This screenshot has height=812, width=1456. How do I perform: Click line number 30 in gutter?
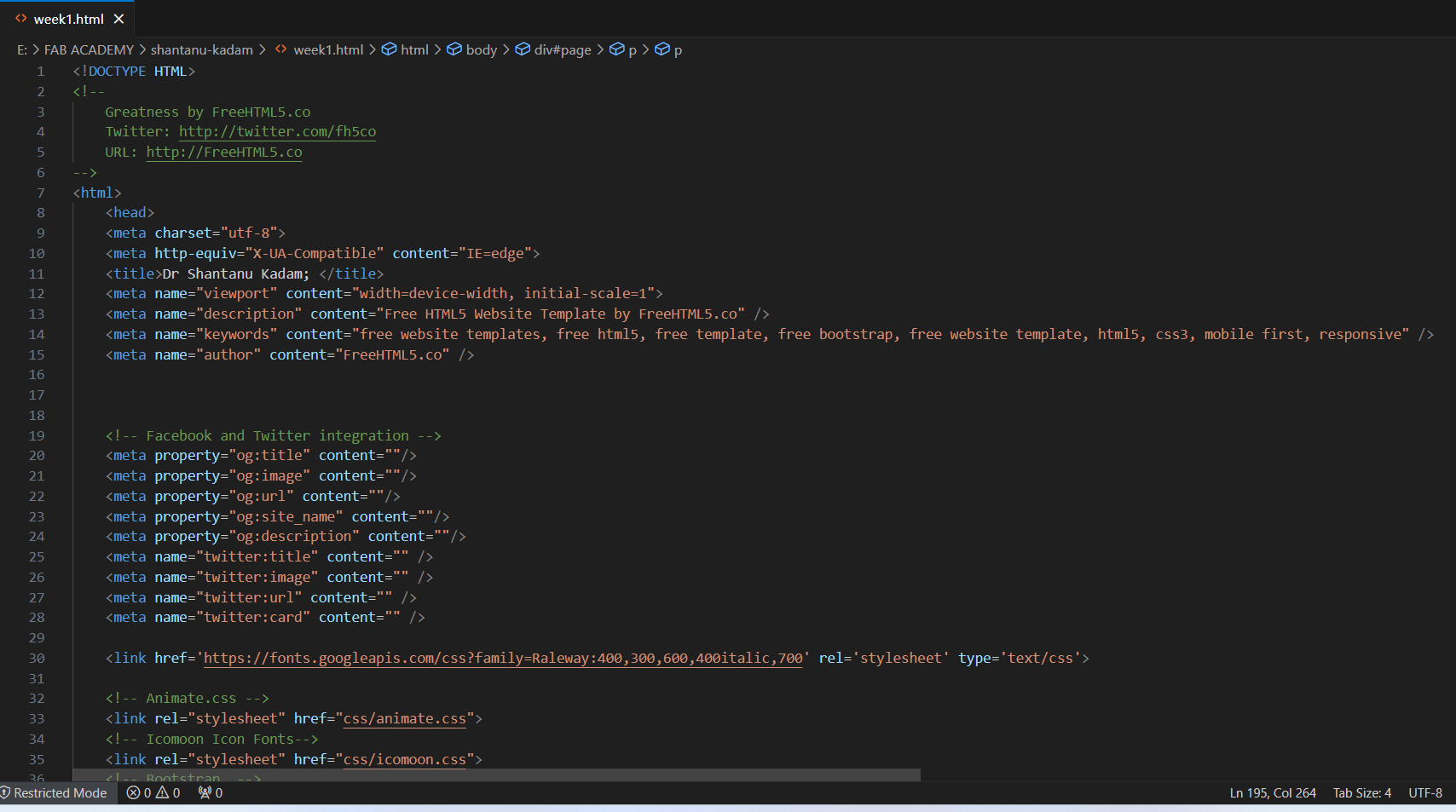37,658
